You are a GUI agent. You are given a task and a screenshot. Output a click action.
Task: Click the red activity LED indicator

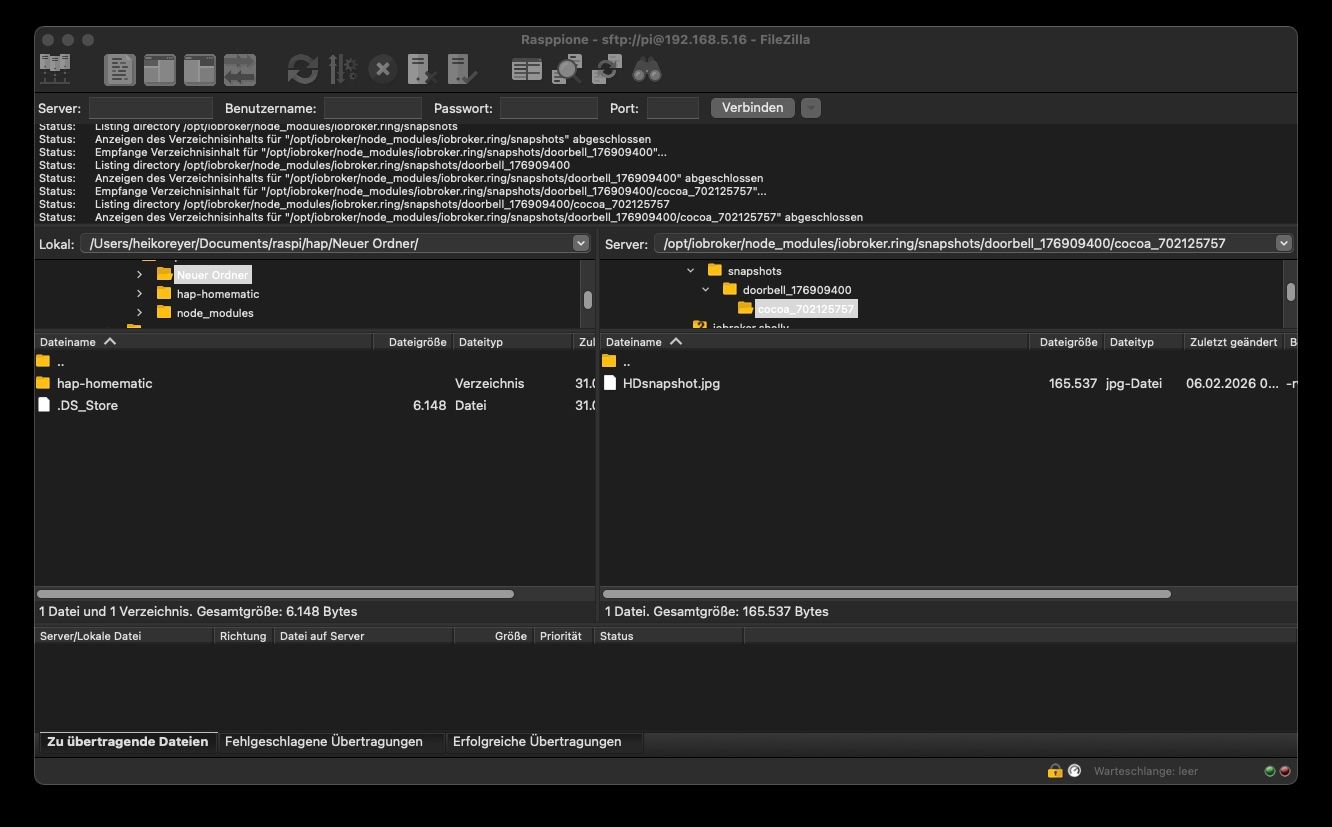1285,771
